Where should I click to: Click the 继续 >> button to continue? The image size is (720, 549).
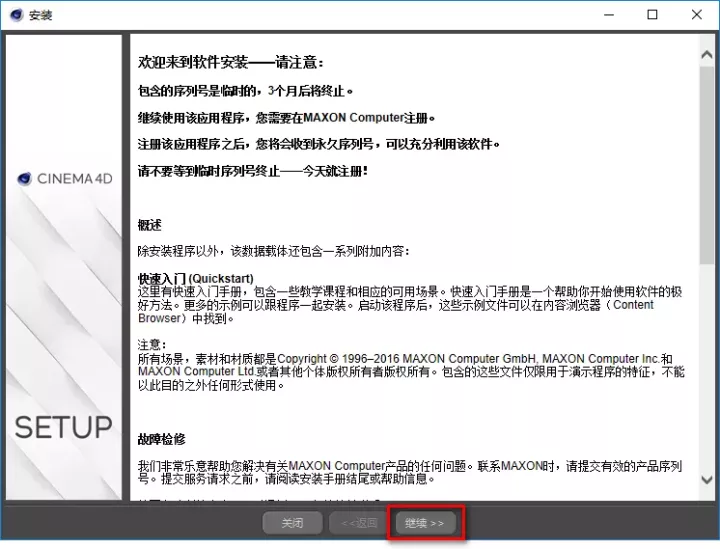427,523
